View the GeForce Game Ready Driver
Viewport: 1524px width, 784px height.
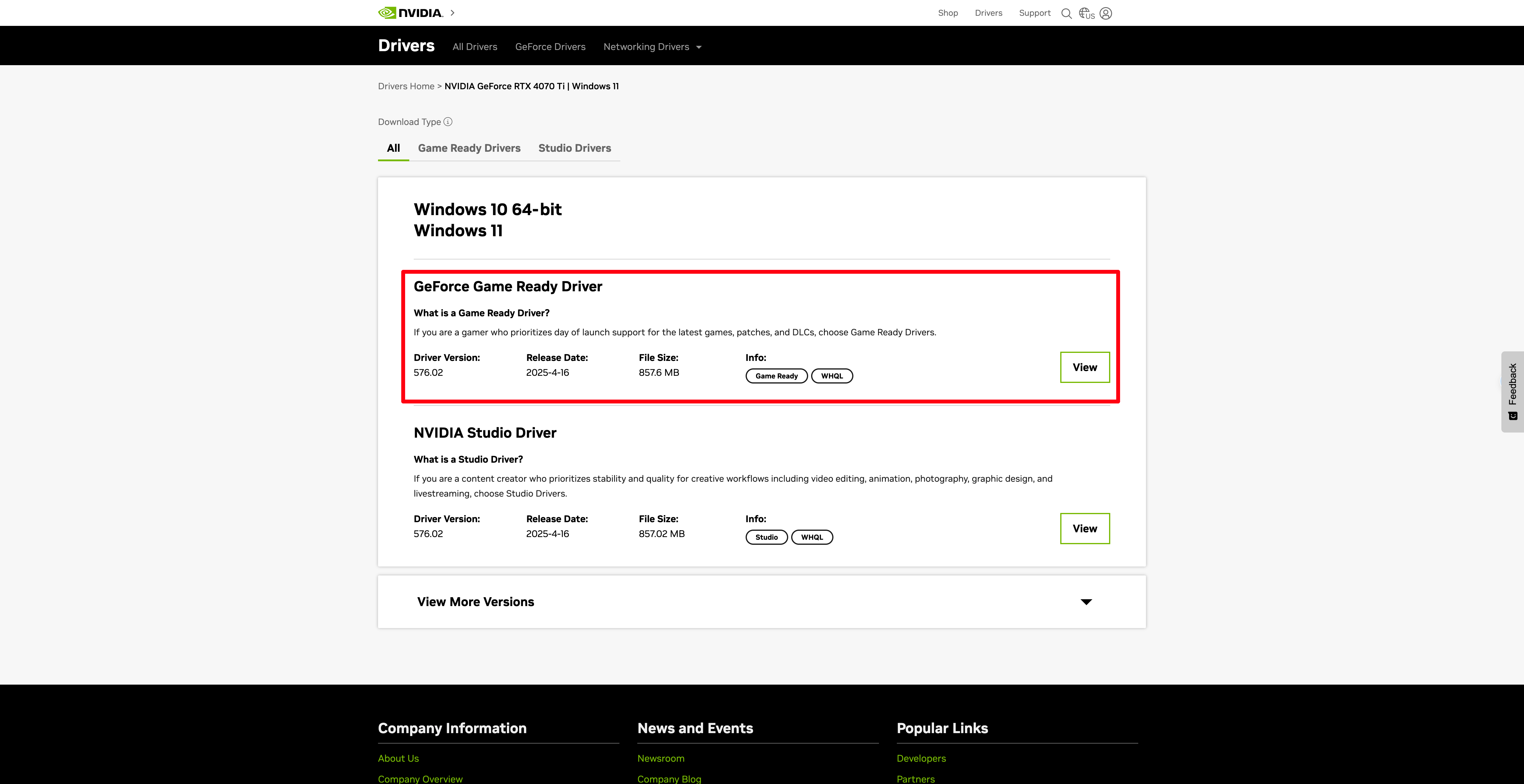click(x=1085, y=367)
